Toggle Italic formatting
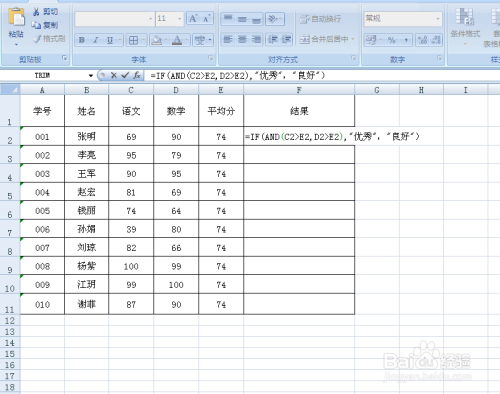This screenshot has width=500, height=394. pos(96,40)
